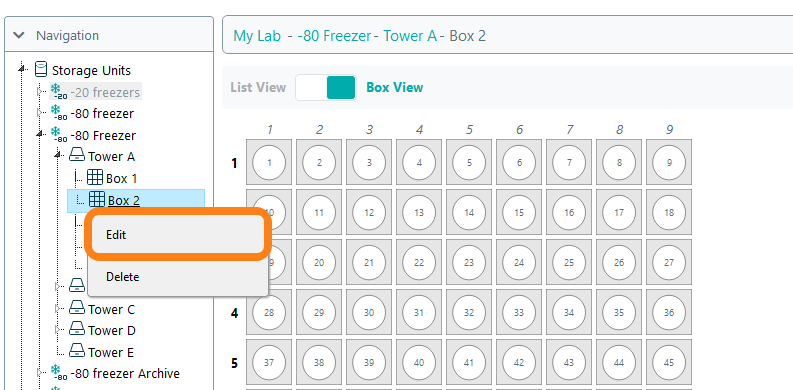The height and width of the screenshot is (390, 793).
Task: Open the Tower A breadcrumb link
Action: (x=410, y=36)
